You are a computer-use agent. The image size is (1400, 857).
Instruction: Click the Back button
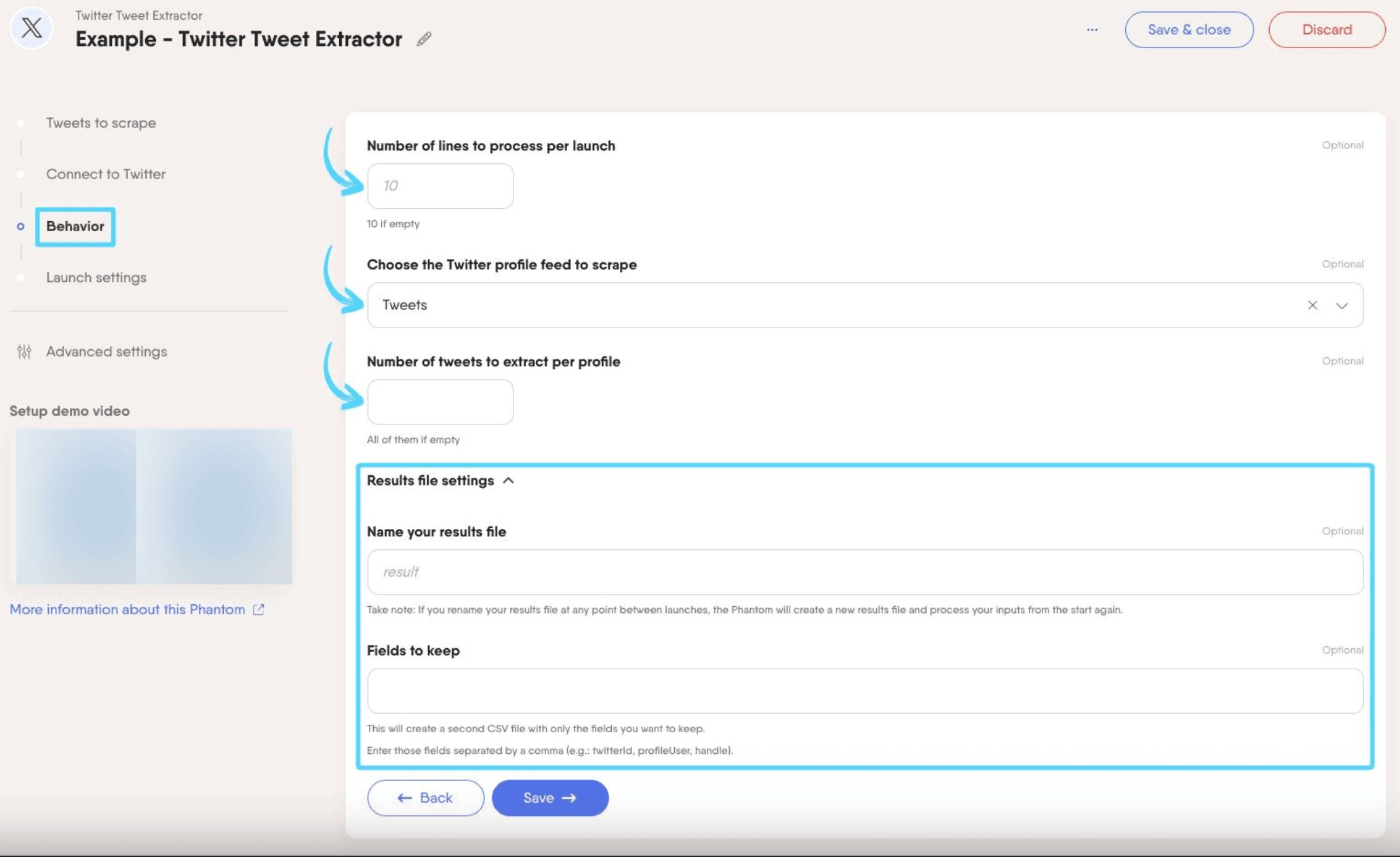pos(425,798)
